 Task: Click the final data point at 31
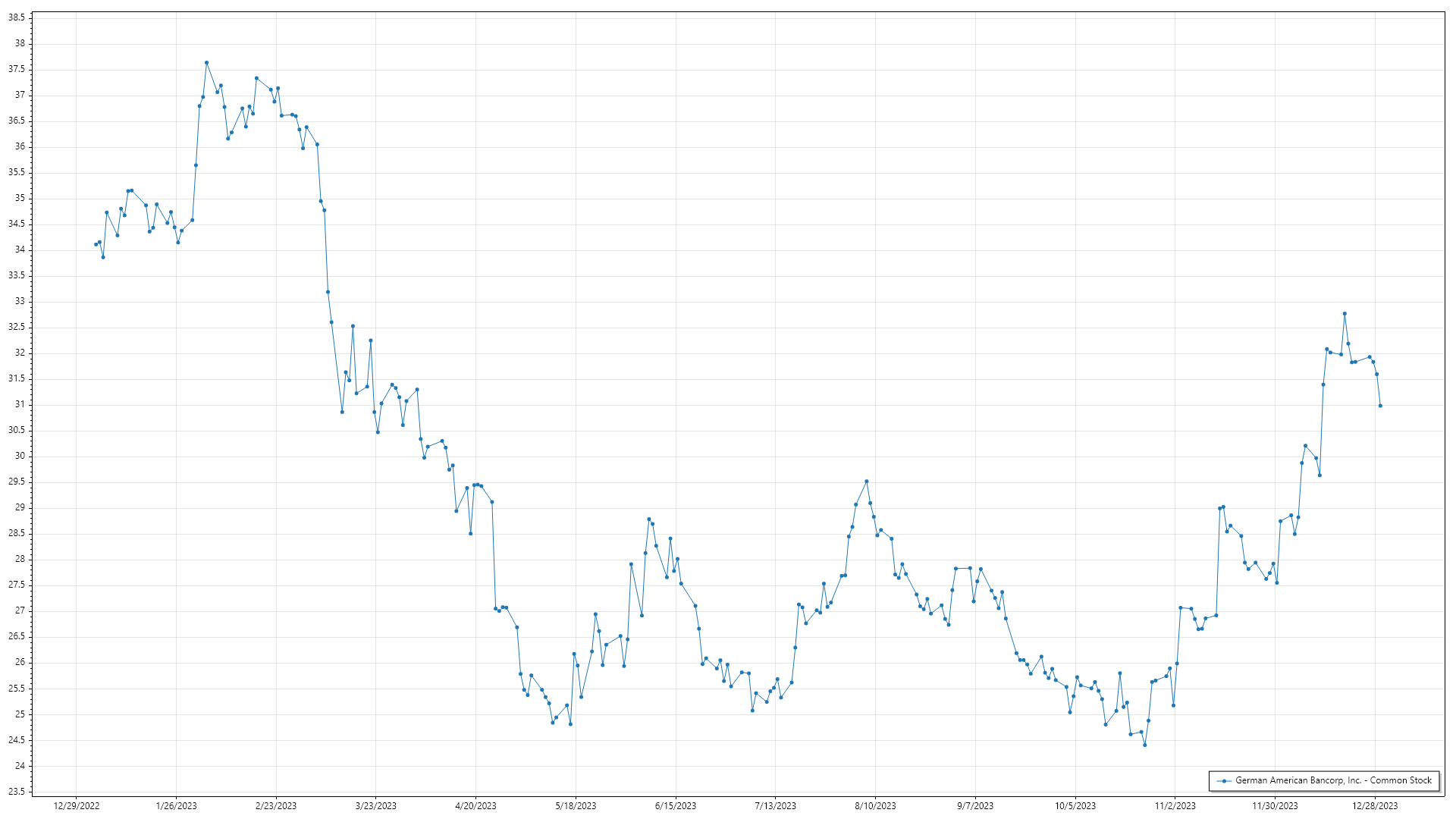pos(1380,406)
